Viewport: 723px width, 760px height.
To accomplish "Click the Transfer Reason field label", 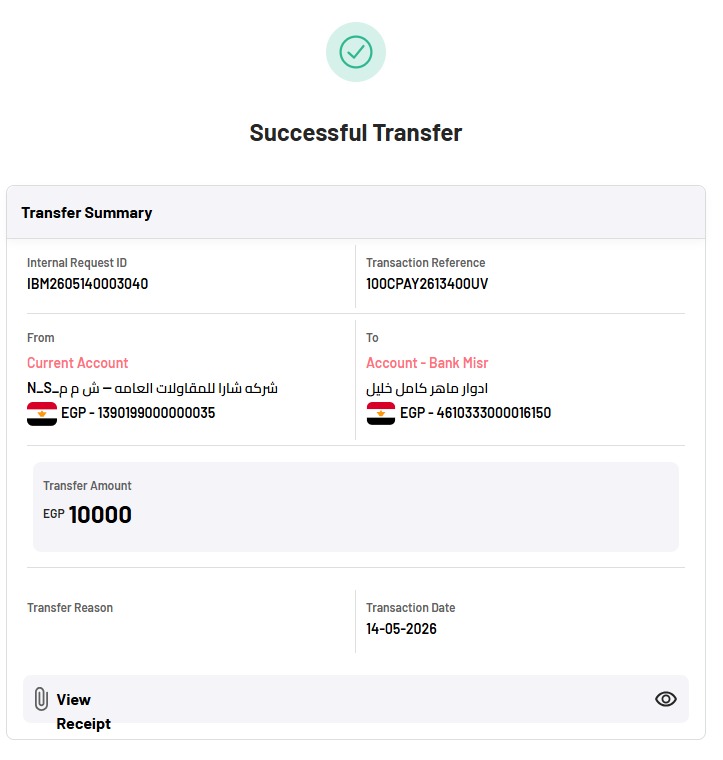I will click(x=70, y=607).
